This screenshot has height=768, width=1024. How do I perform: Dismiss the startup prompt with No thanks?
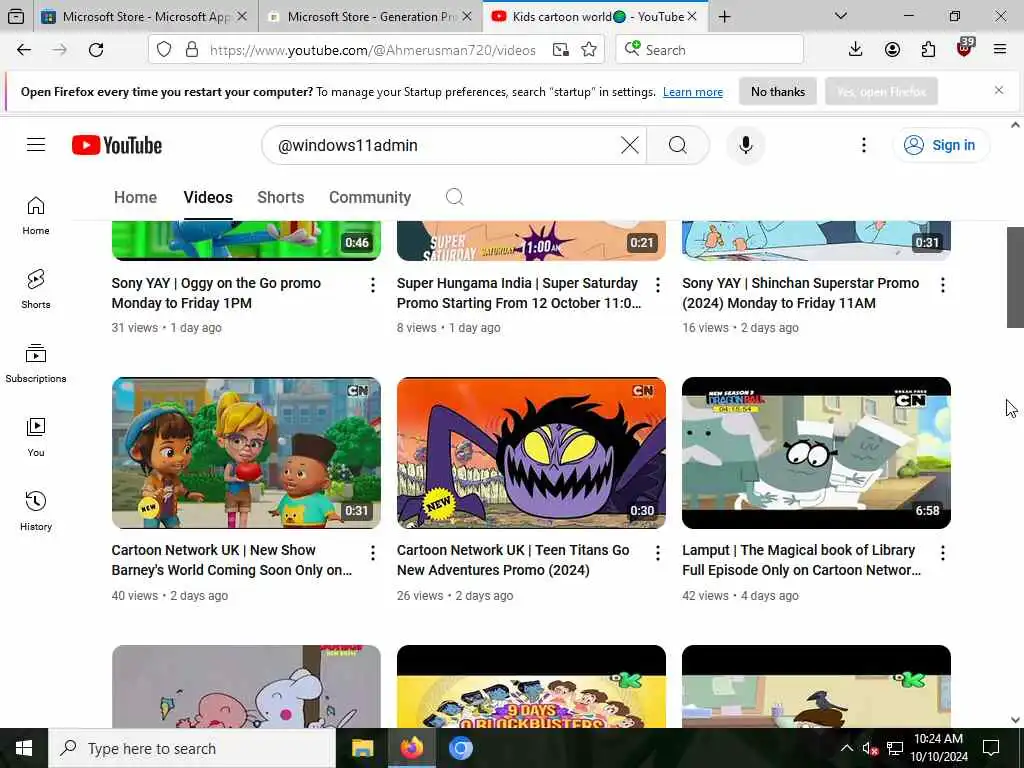click(777, 91)
